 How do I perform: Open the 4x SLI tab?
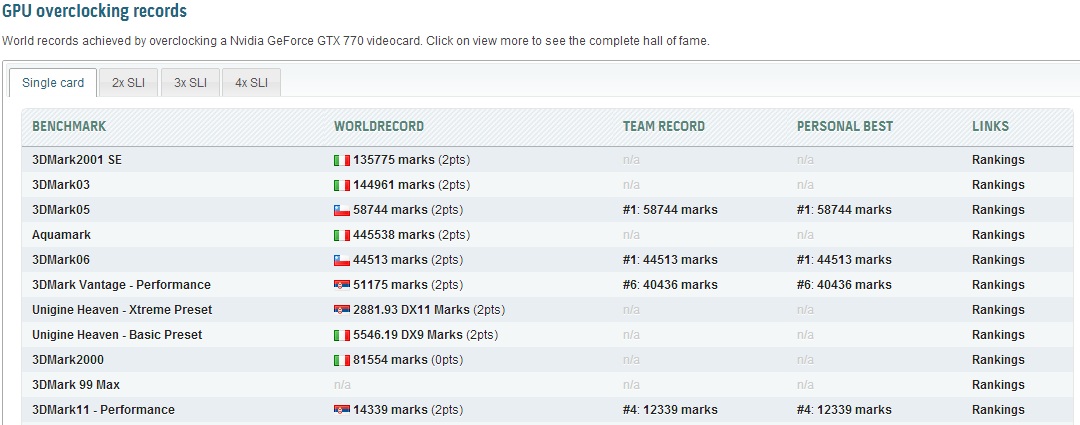pos(251,83)
